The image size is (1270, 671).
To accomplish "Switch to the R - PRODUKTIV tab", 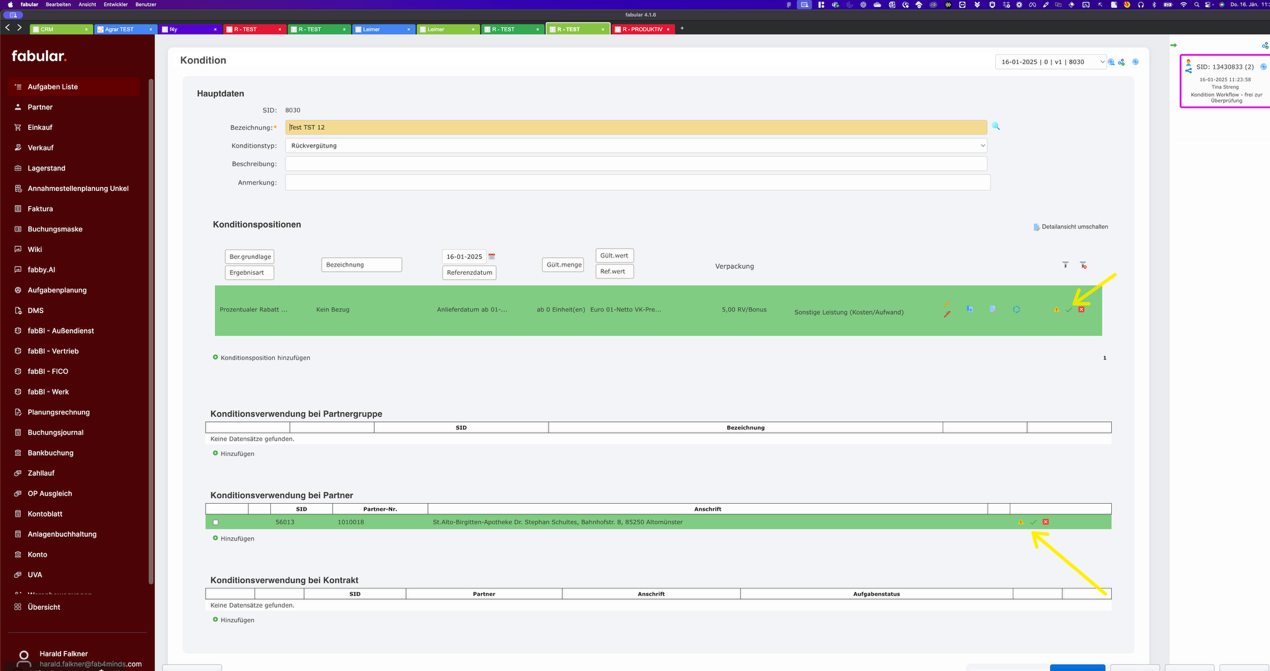I will tap(643, 29).
